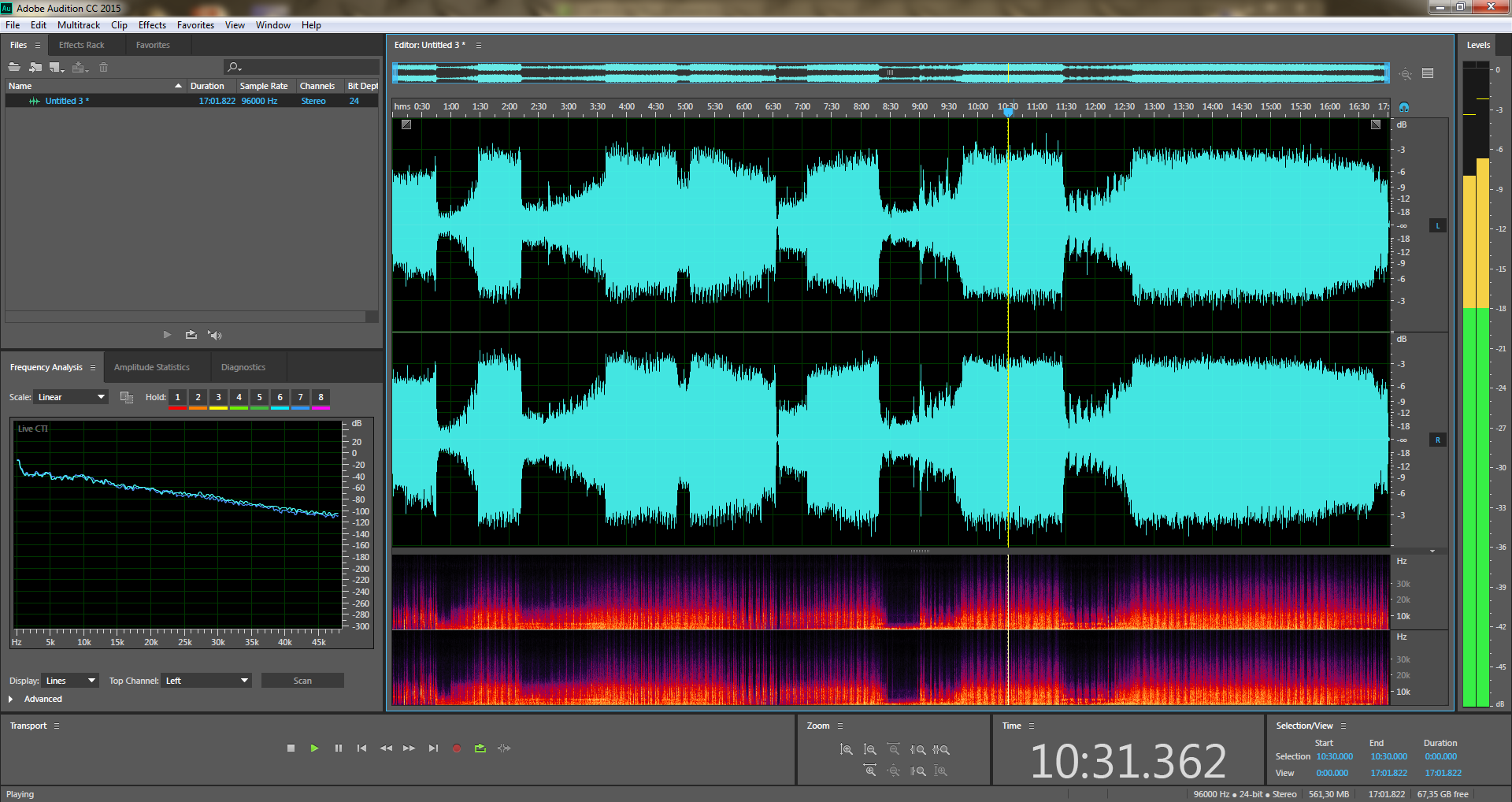The image size is (1512, 802).
Task: Click the Auto-play speaker icon in Files panel
Action: [214, 335]
